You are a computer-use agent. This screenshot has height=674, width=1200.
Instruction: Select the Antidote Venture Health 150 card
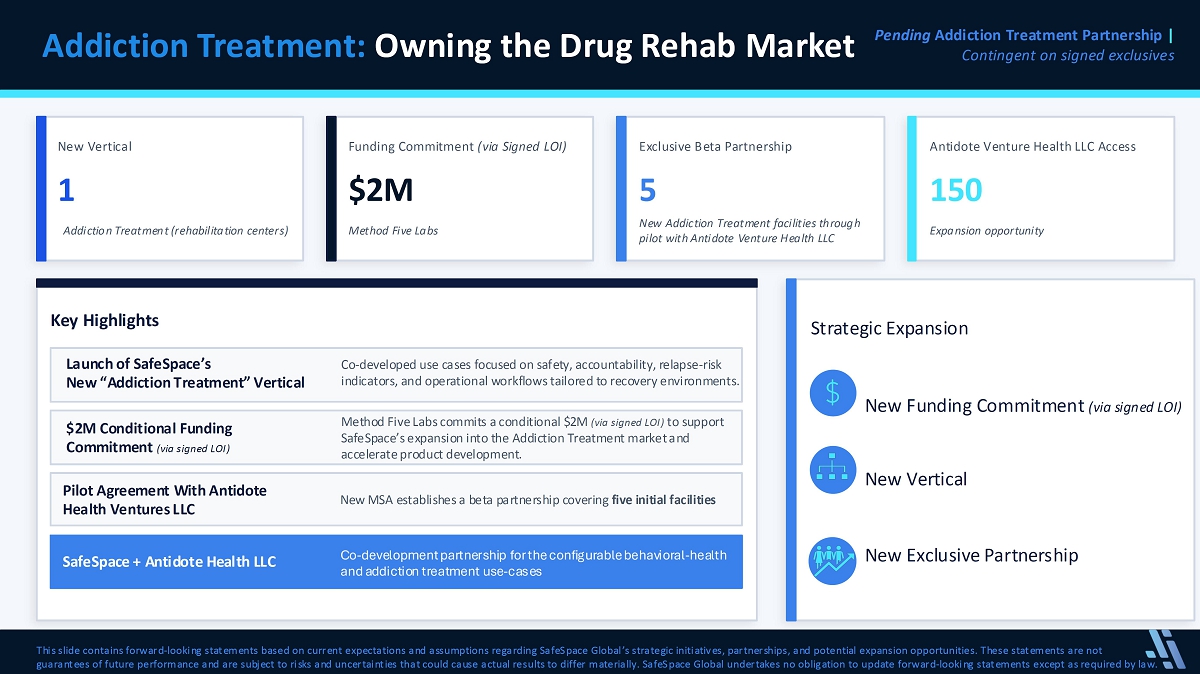click(1041, 189)
